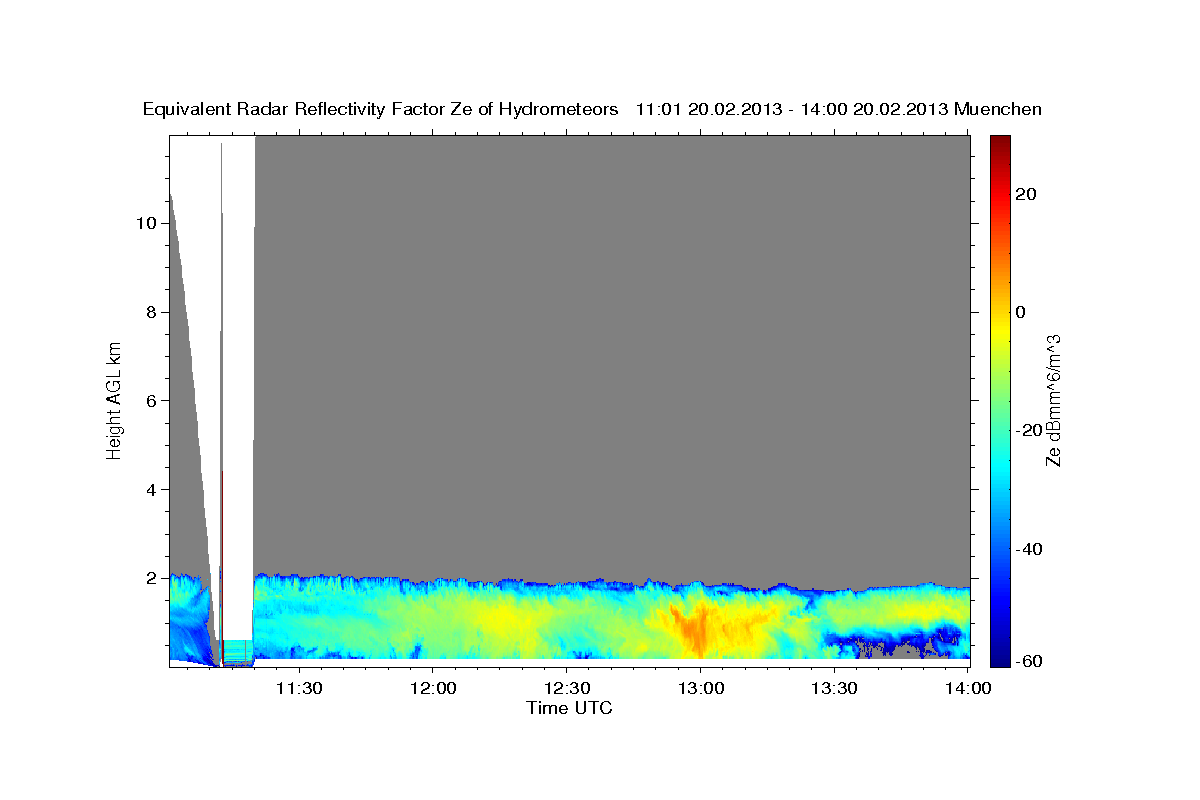Click the dark red top of colorbar
The width and height of the screenshot is (1200, 800).
click(x=999, y=142)
